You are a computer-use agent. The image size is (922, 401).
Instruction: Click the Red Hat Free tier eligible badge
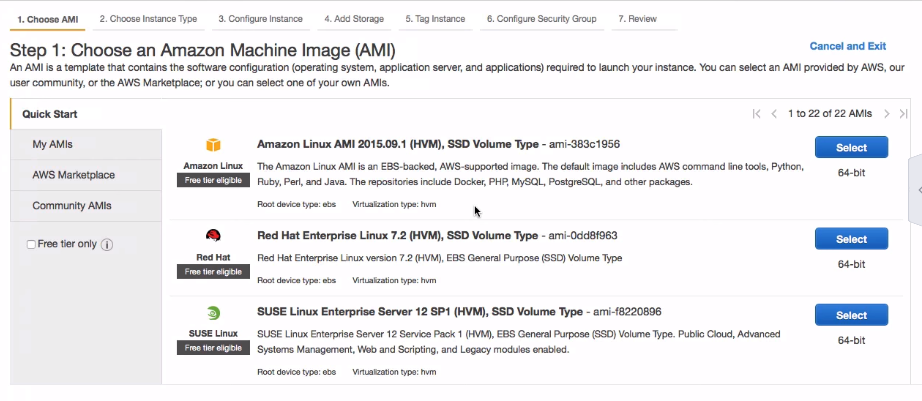(x=213, y=272)
